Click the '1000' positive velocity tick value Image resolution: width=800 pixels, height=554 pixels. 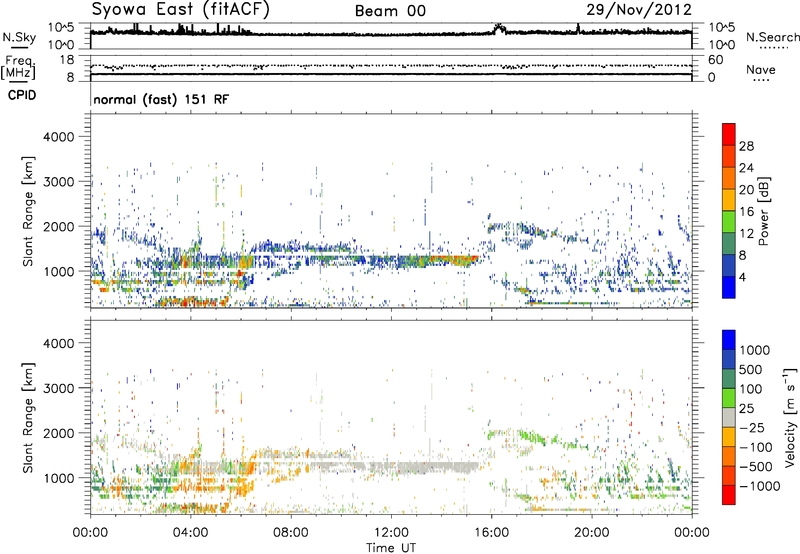[754, 350]
